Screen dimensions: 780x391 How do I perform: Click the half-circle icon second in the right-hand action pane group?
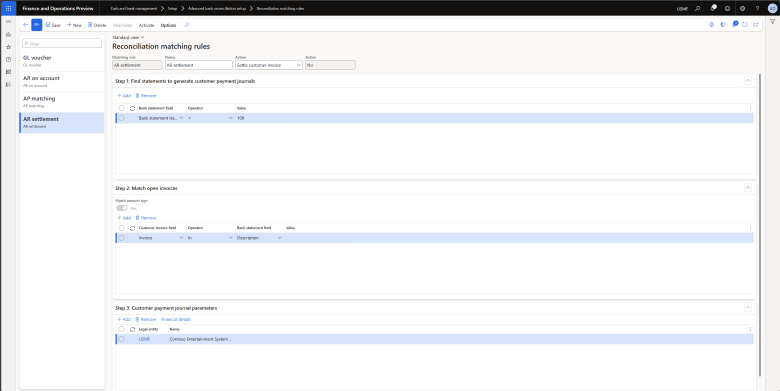(723, 24)
